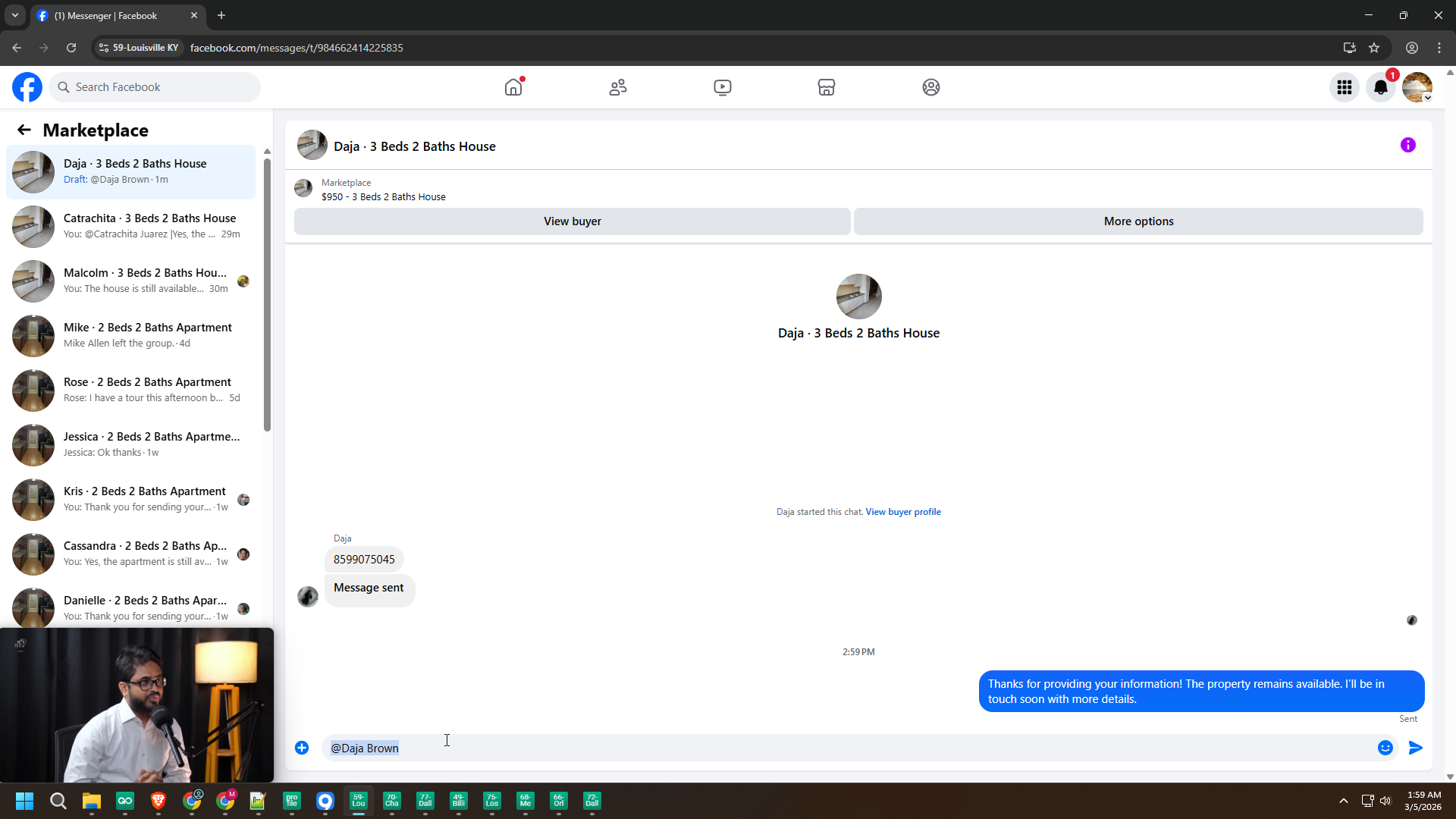Go back using the Marketplace arrow
Screen dimensions: 1456x819
point(24,130)
